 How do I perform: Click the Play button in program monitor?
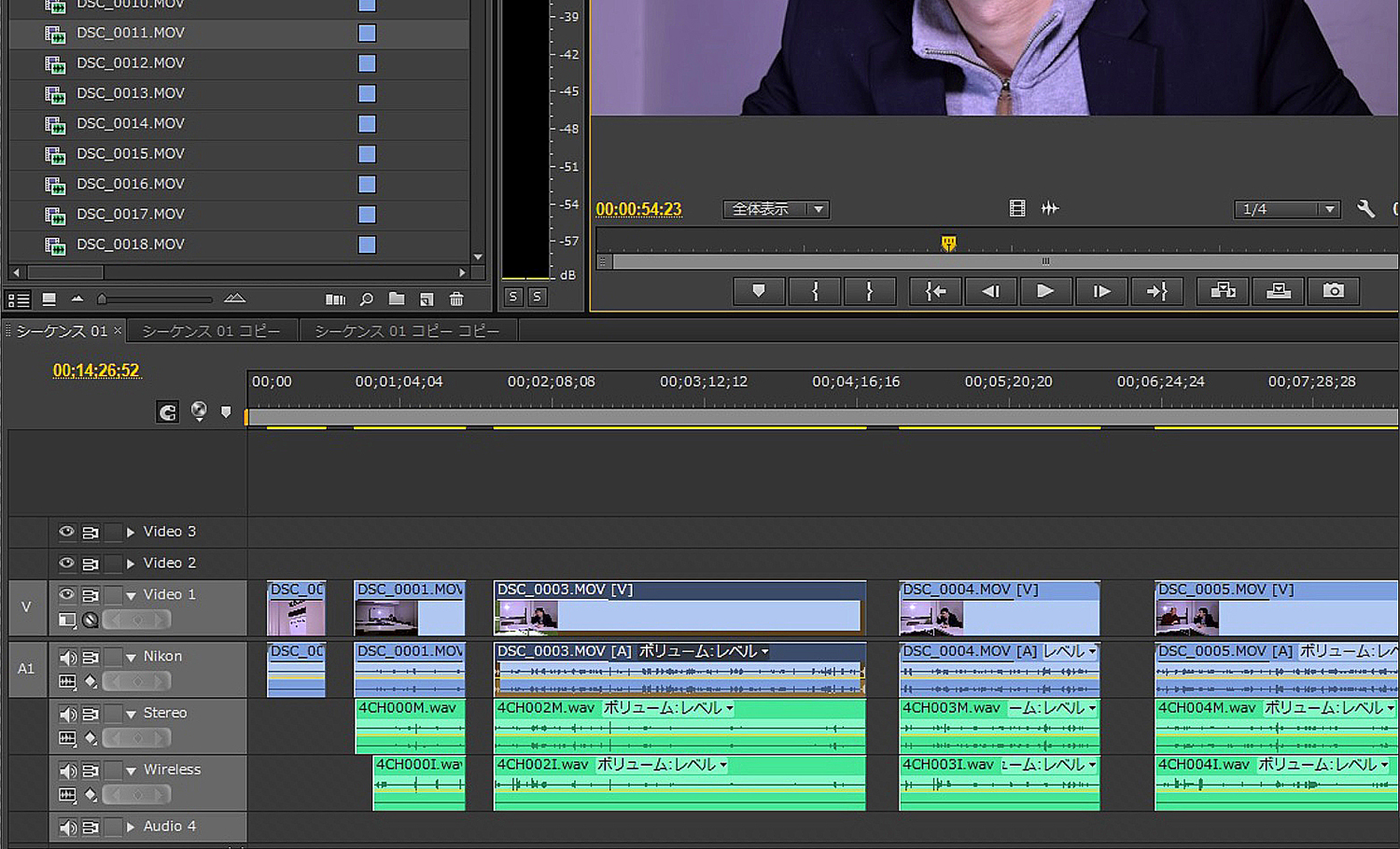(x=1045, y=291)
